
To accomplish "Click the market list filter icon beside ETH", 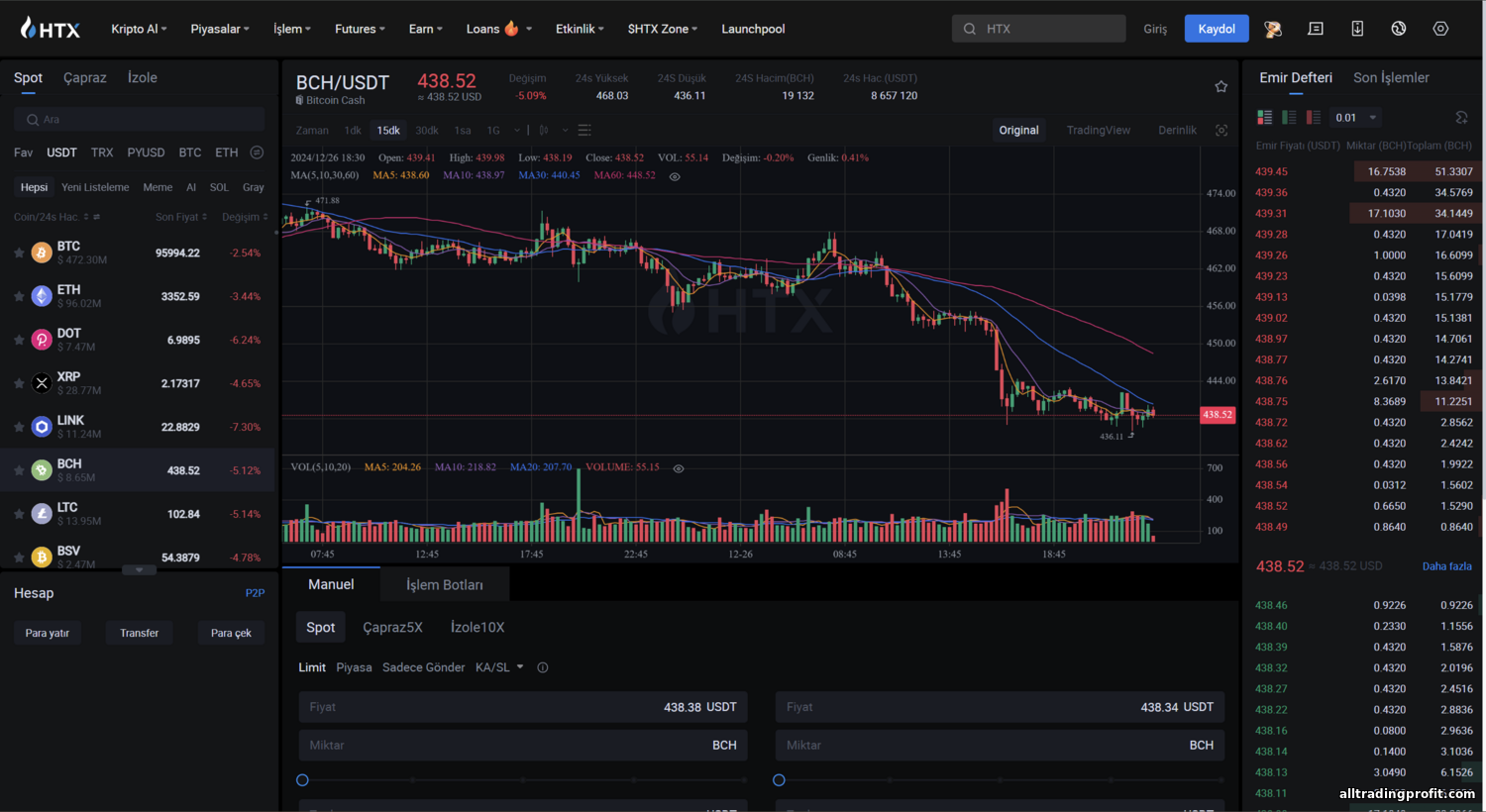I will [257, 152].
